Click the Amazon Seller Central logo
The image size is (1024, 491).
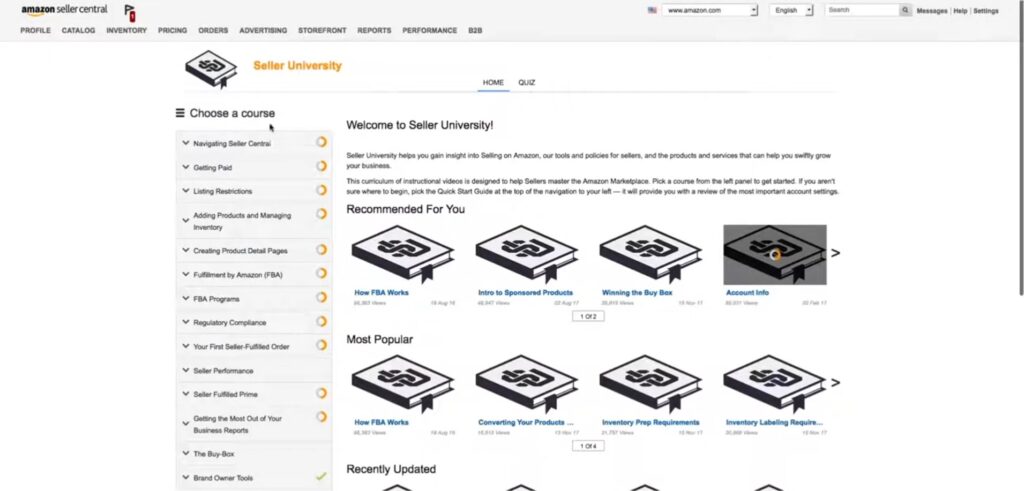coord(64,10)
